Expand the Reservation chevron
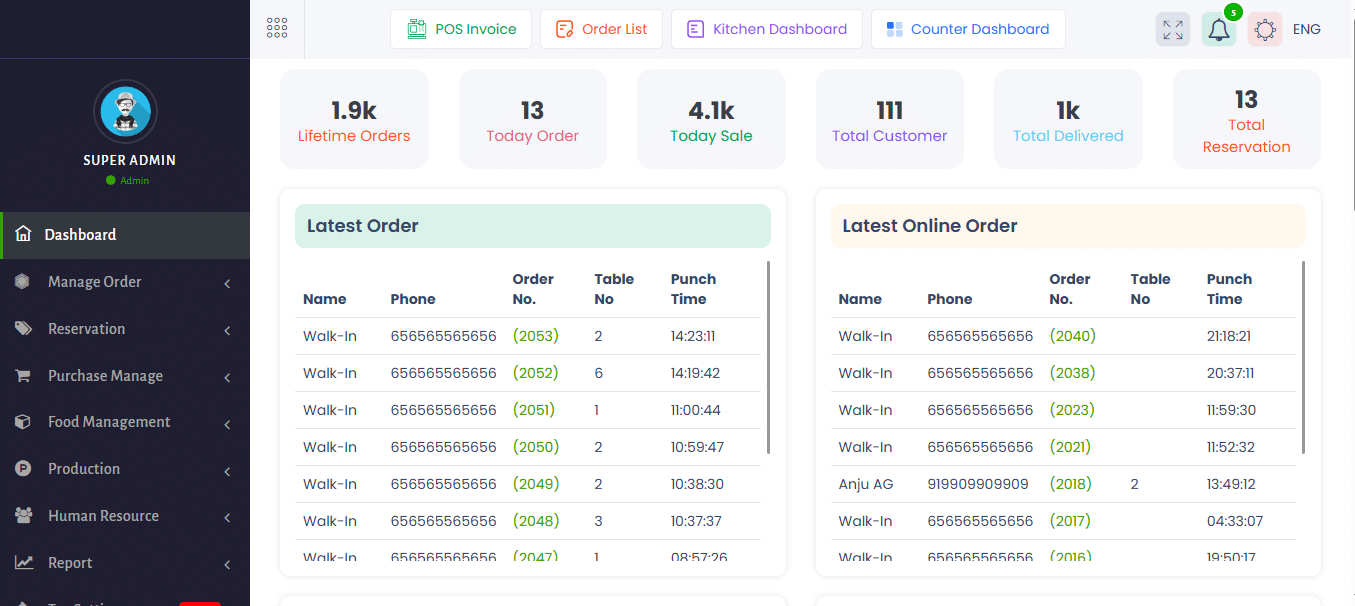This screenshot has height=606, width=1355. 227,331
